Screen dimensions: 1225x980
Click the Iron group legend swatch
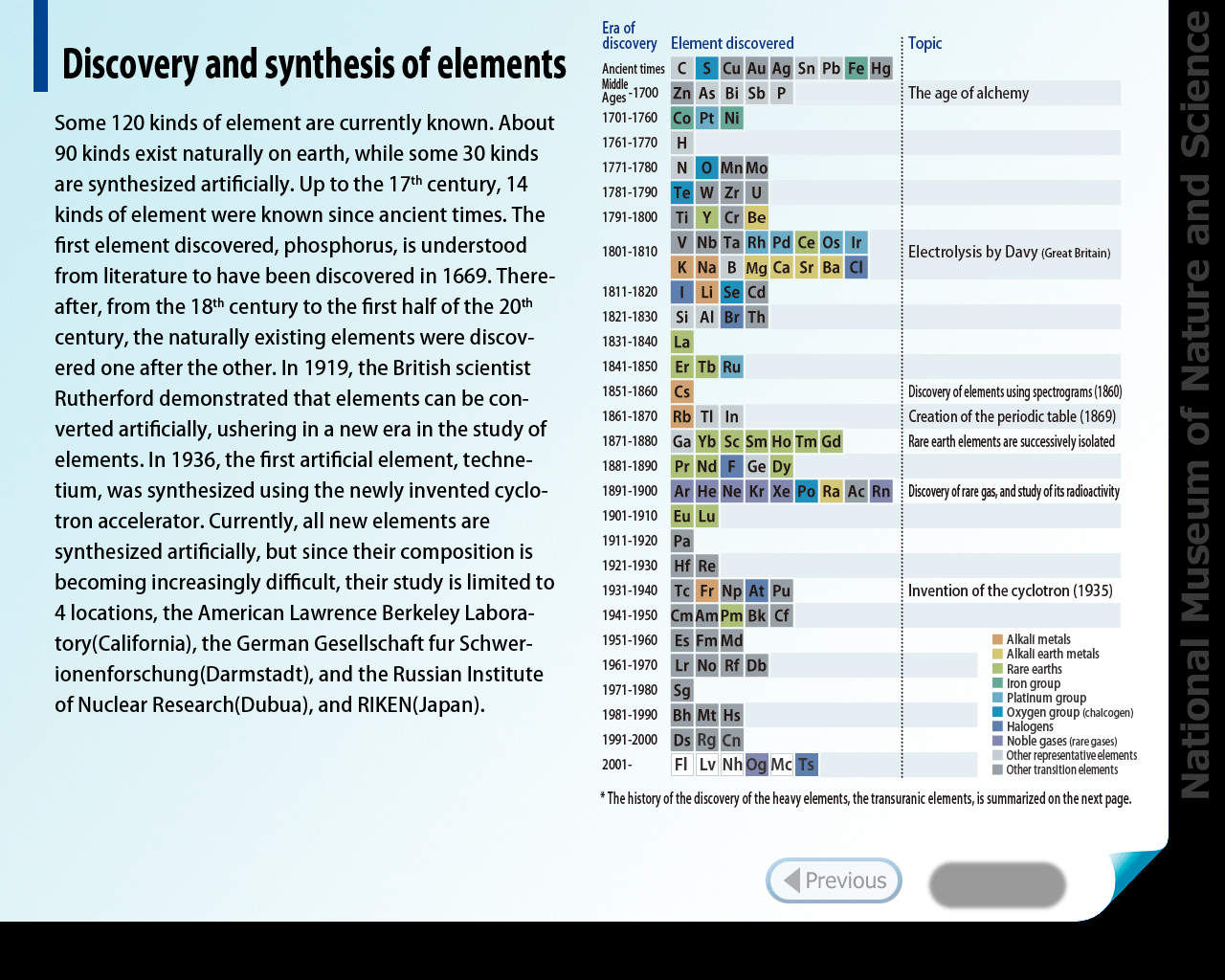coord(998,683)
